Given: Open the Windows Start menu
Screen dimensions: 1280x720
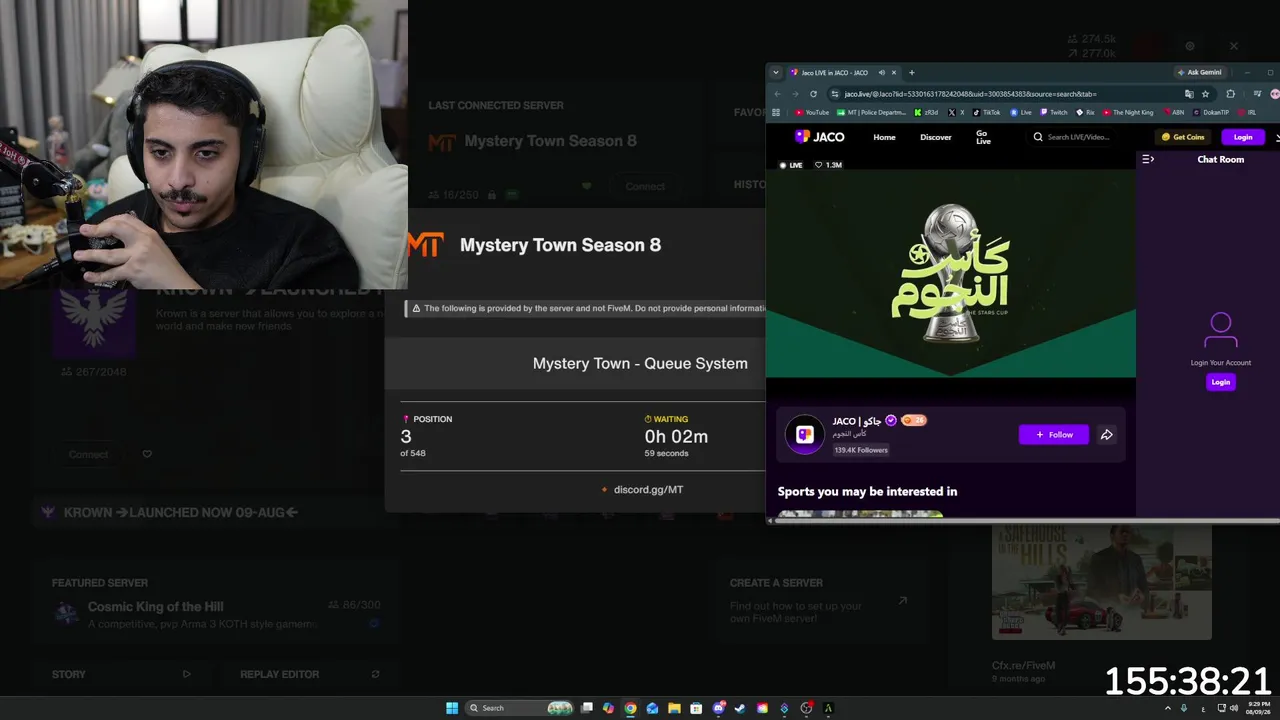Looking at the screenshot, I should coord(452,708).
